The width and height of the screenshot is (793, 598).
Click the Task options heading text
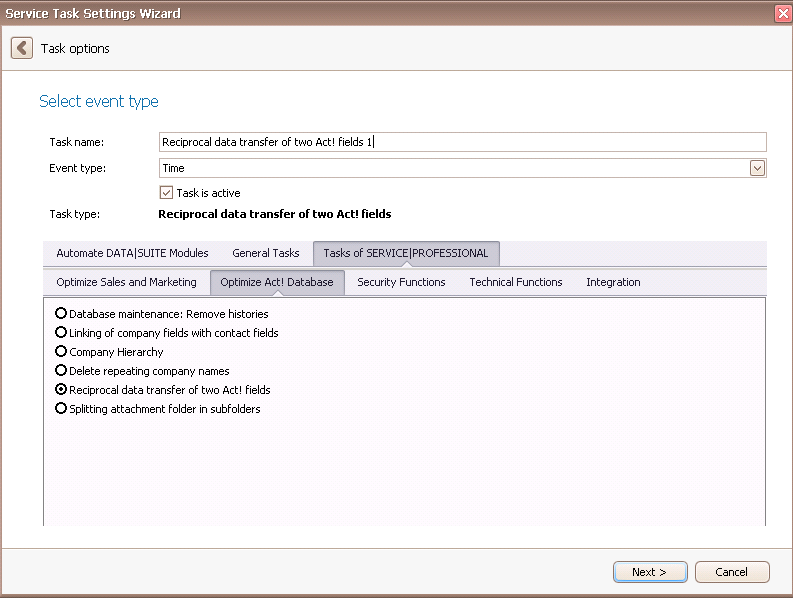(75, 49)
